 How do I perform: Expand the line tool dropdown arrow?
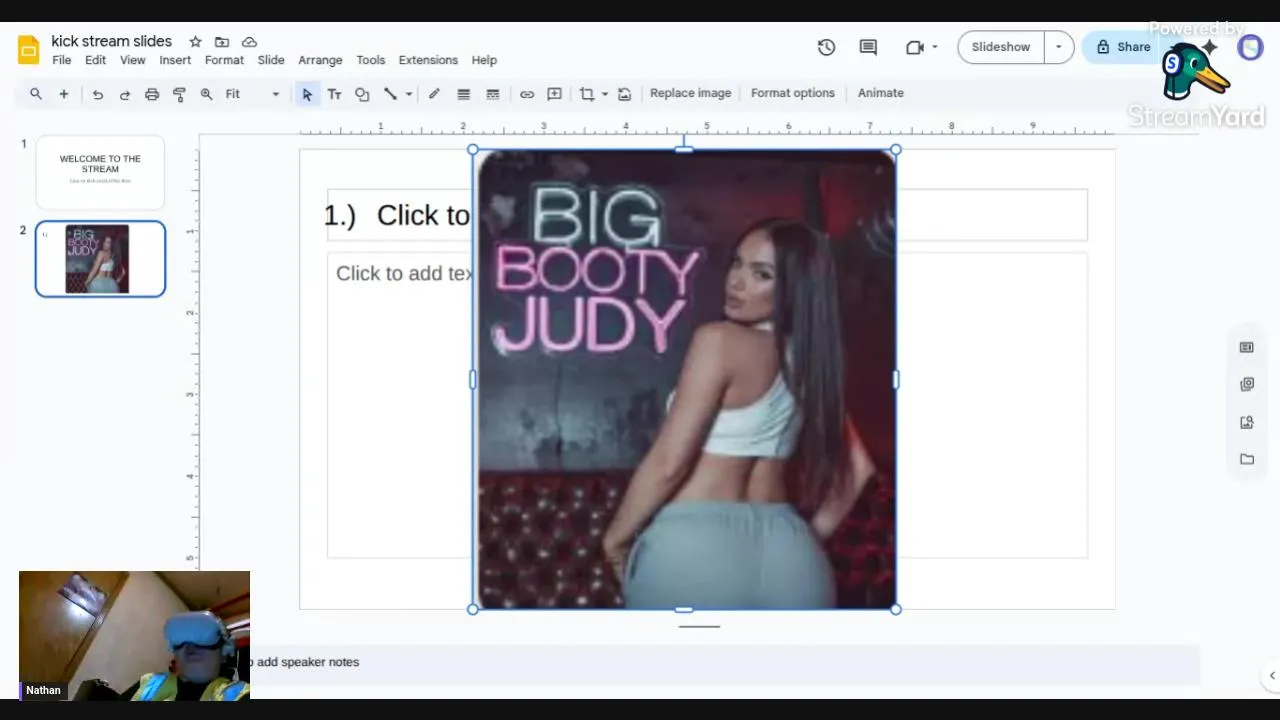(409, 94)
